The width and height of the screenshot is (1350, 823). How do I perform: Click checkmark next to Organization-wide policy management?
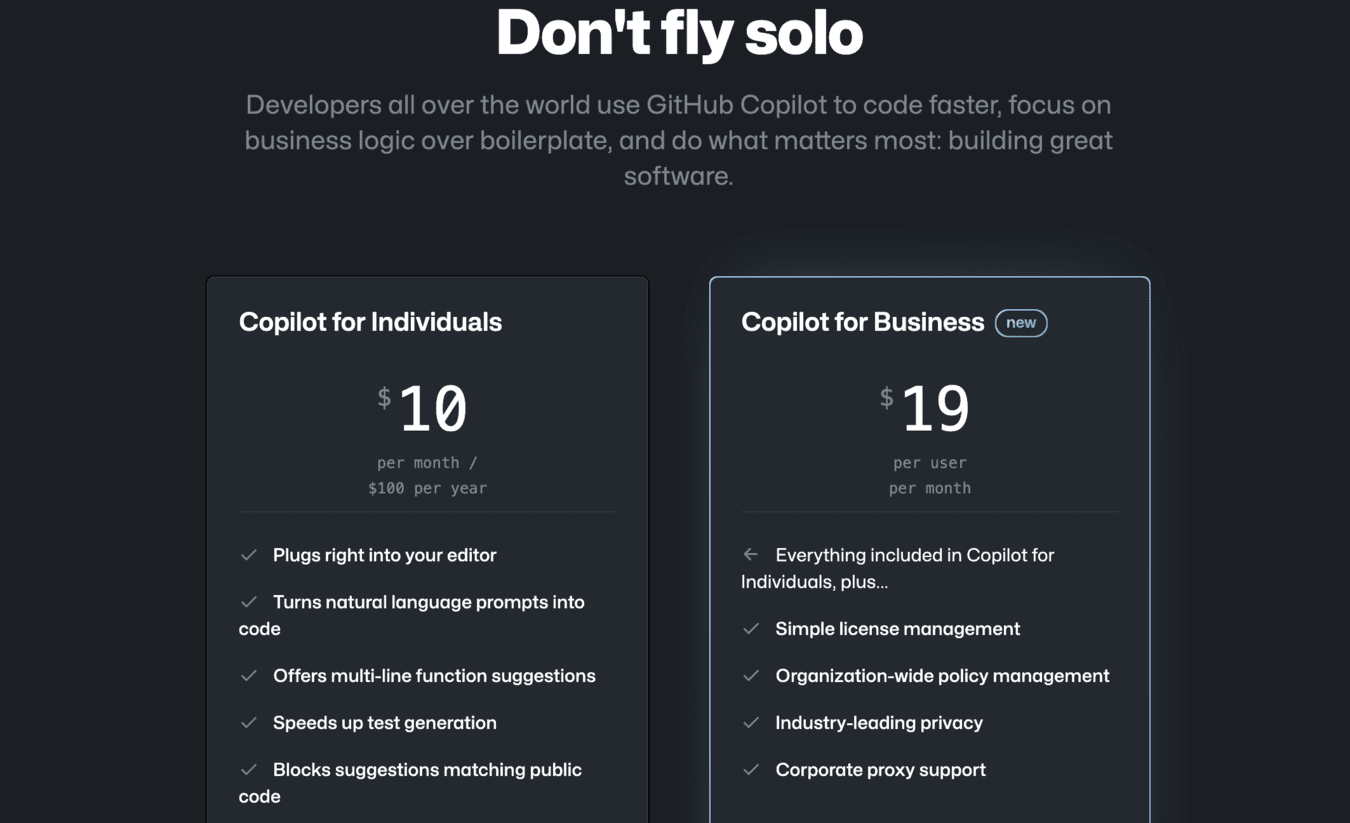(x=751, y=676)
